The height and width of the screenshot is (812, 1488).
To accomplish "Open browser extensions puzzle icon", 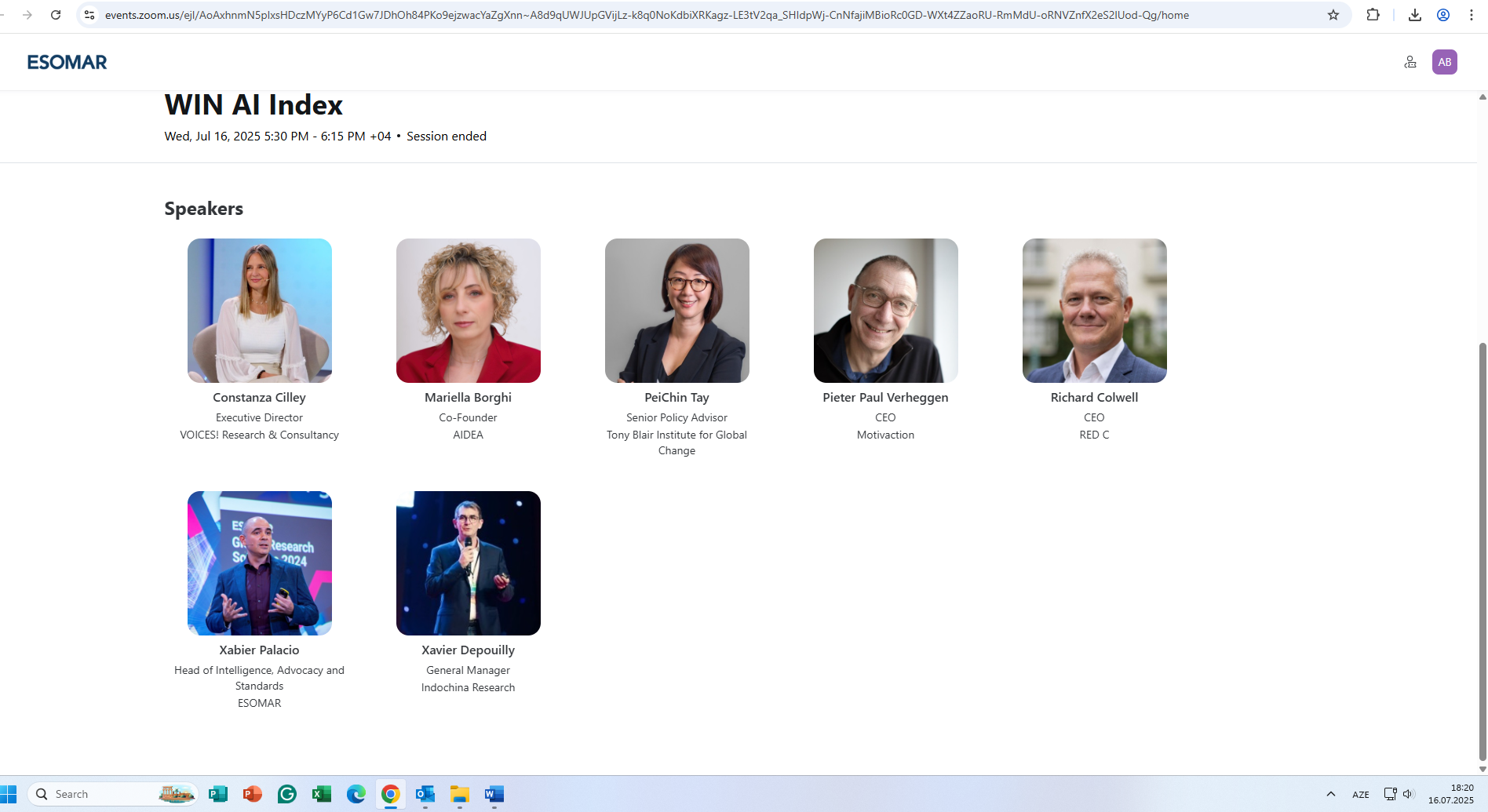I will 1373,15.
